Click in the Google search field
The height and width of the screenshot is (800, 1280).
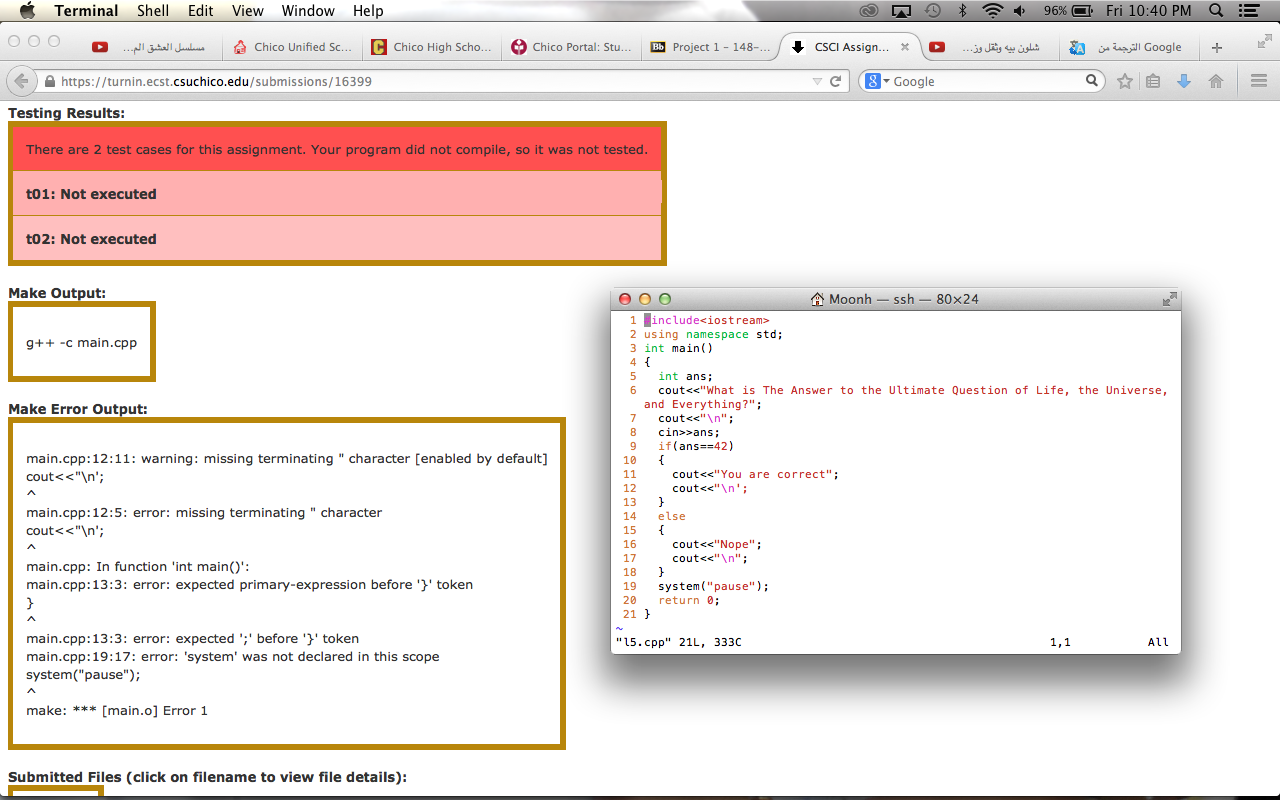986,81
